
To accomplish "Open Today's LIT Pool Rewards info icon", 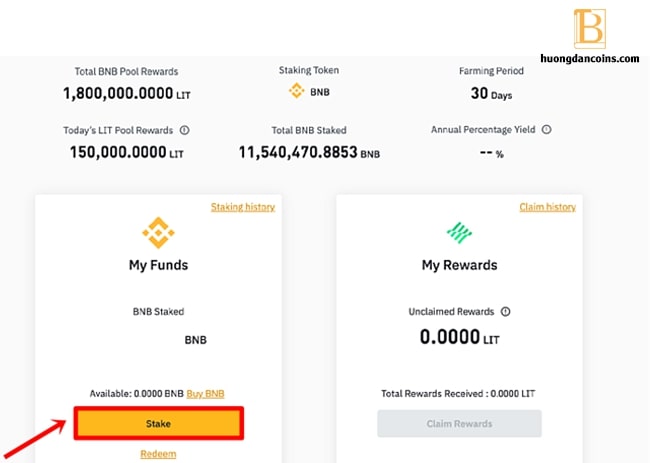I will click(184, 131).
